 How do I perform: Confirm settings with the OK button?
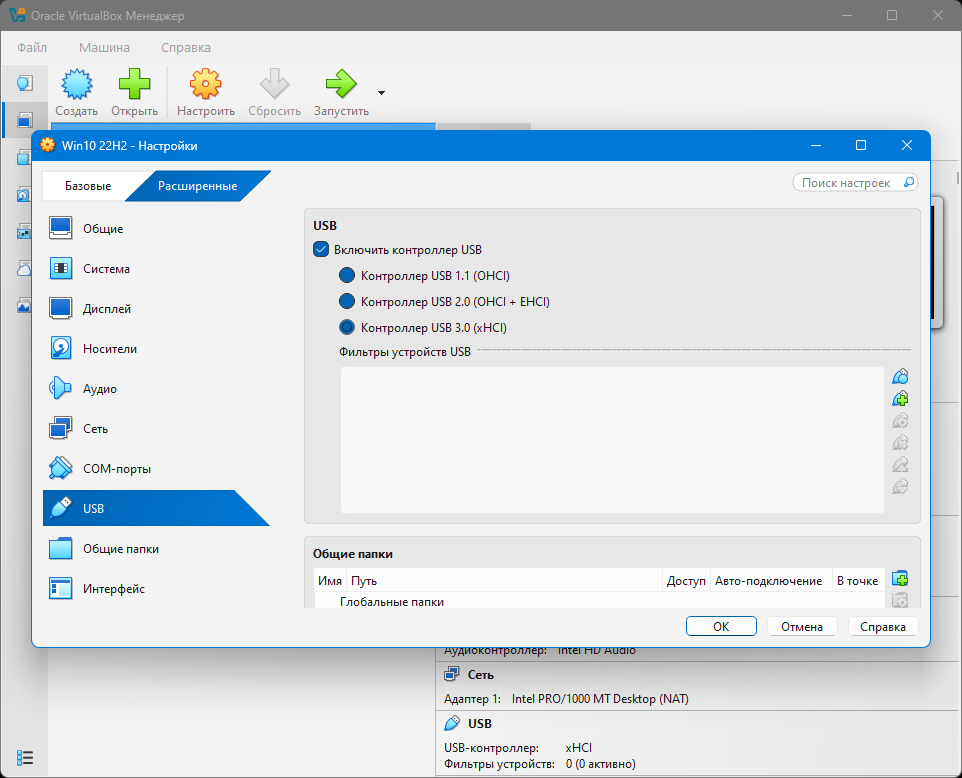[721, 626]
